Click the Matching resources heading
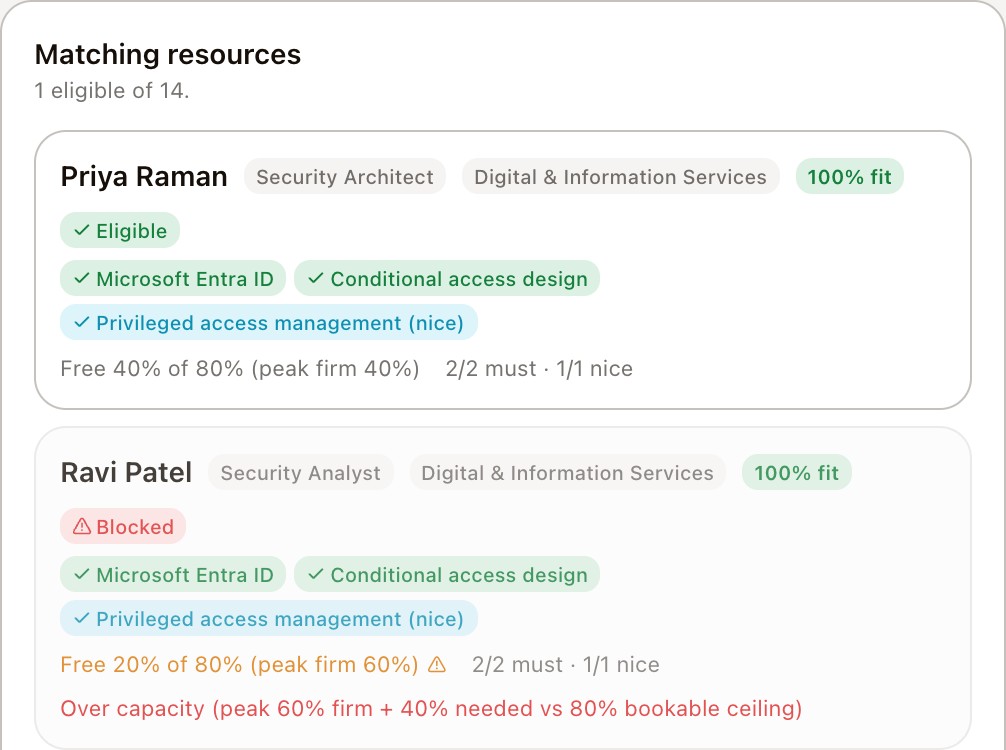This screenshot has width=1006, height=750. coord(167,55)
